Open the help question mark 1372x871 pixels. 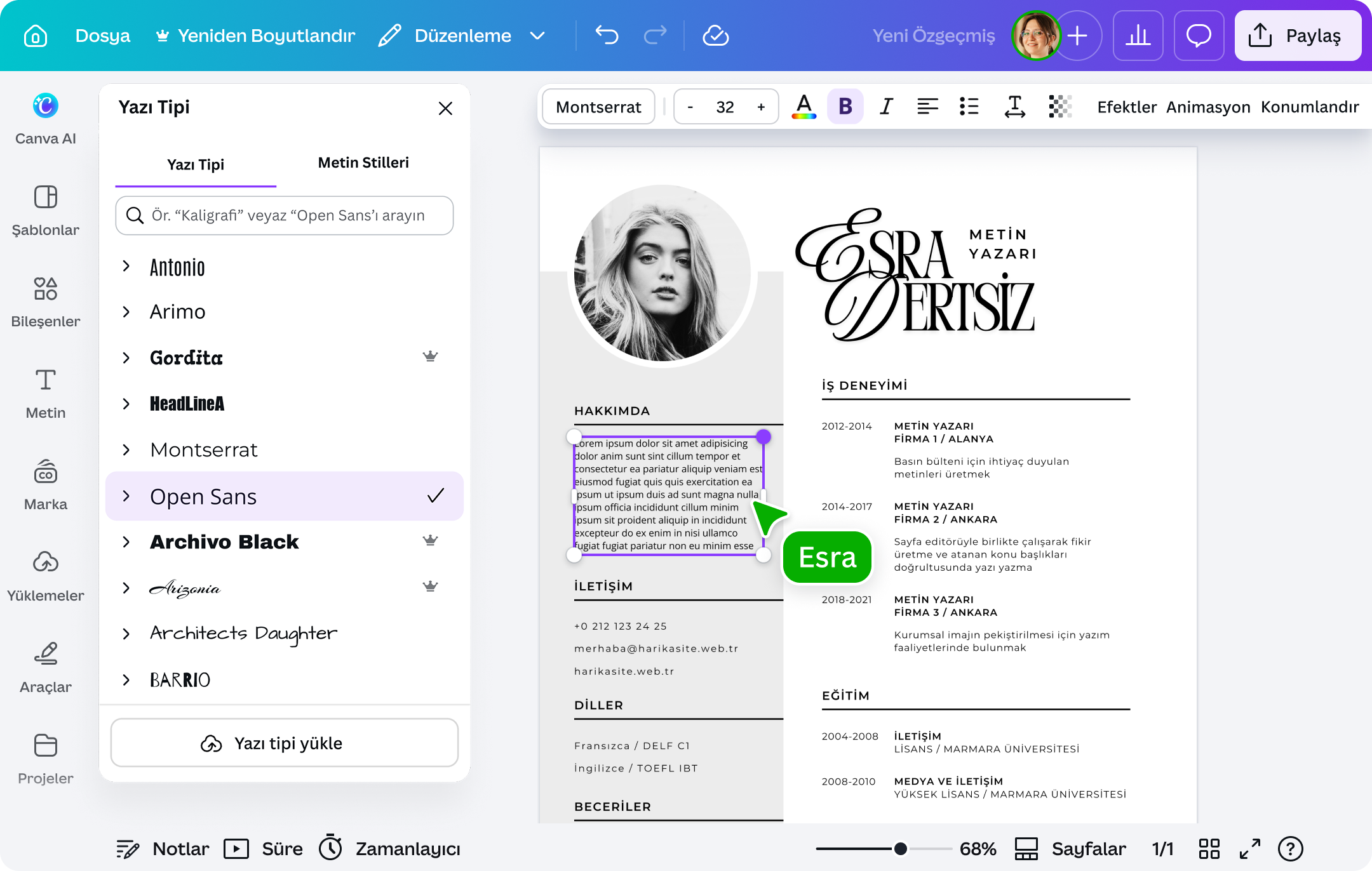pyautogui.click(x=1291, y=849)
